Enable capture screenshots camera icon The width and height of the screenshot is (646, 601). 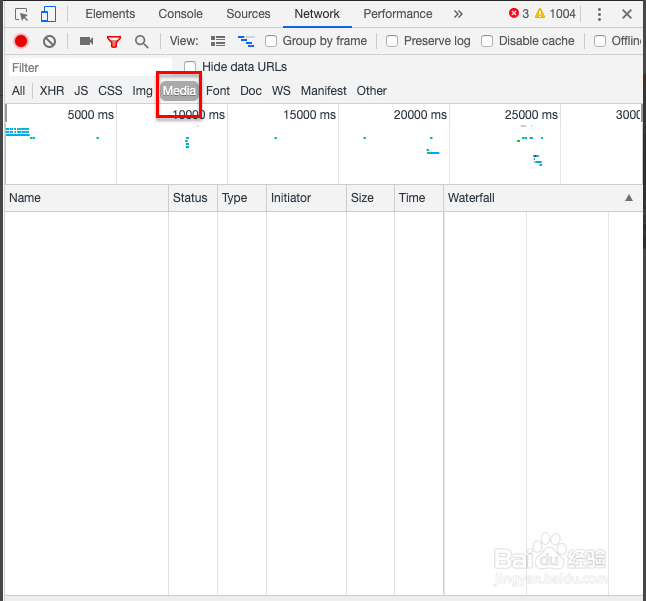pyautogui.click(x=86, y=41)
